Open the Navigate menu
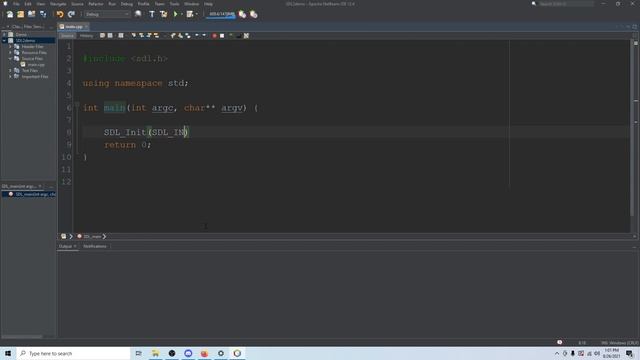This screenshot has width=640, height=360. coord(58,4)
